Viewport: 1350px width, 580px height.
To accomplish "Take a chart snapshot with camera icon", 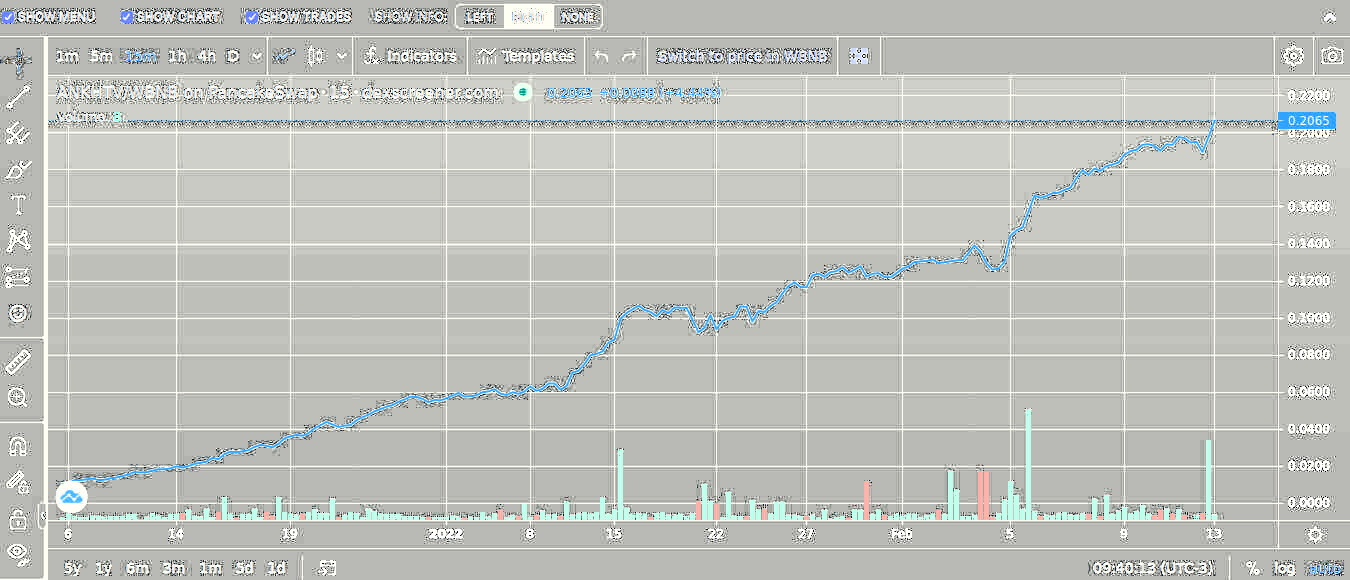I will (x=1331, y=56).
